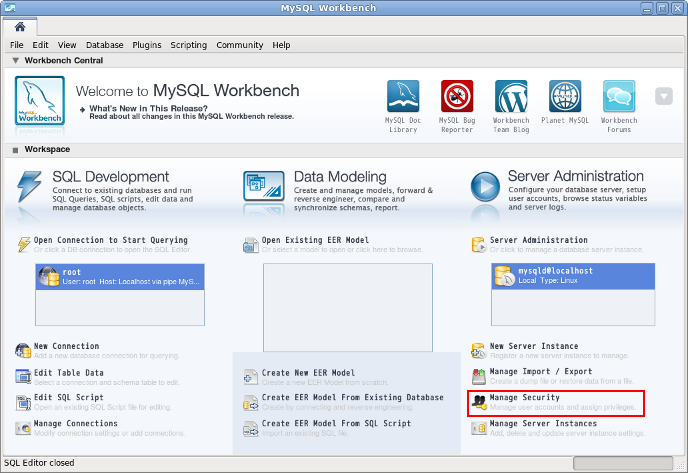Click the Open Existing EER Model icon
The width and height of the screenshot is (688, 473).
[x=251, y=245]
